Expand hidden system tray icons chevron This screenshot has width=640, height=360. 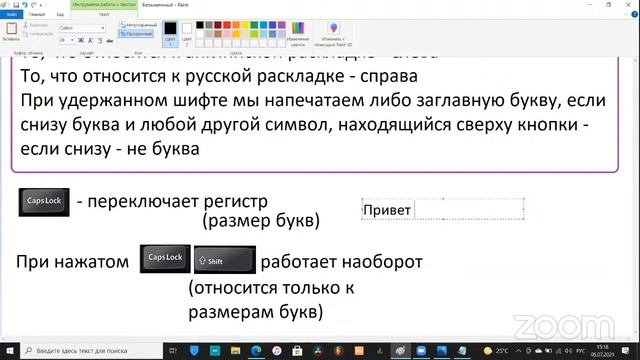pos(518,351)
